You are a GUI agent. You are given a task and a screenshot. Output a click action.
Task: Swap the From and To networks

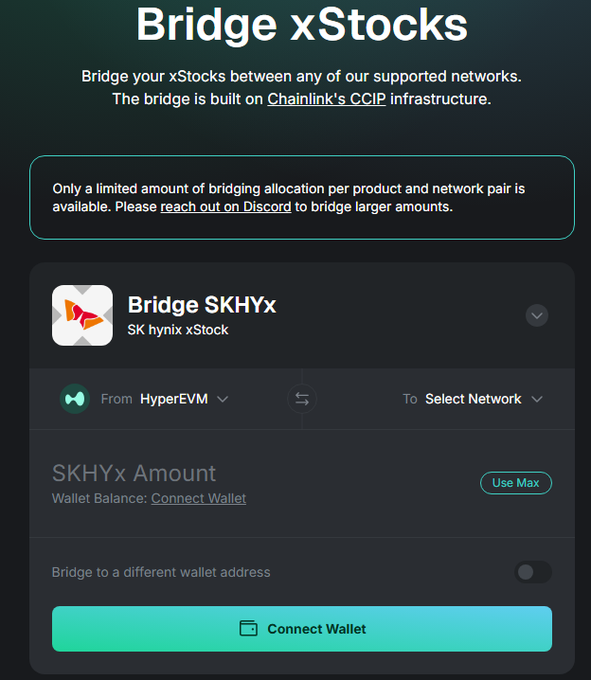[302, 399]
